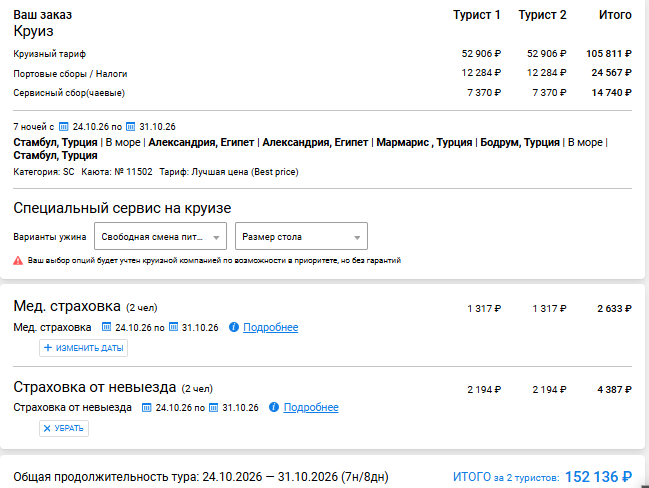The height and width of the screenshot is (488, 649).
Task: Open the Свободная смена питания dinner dropdown
Action: 160,236
